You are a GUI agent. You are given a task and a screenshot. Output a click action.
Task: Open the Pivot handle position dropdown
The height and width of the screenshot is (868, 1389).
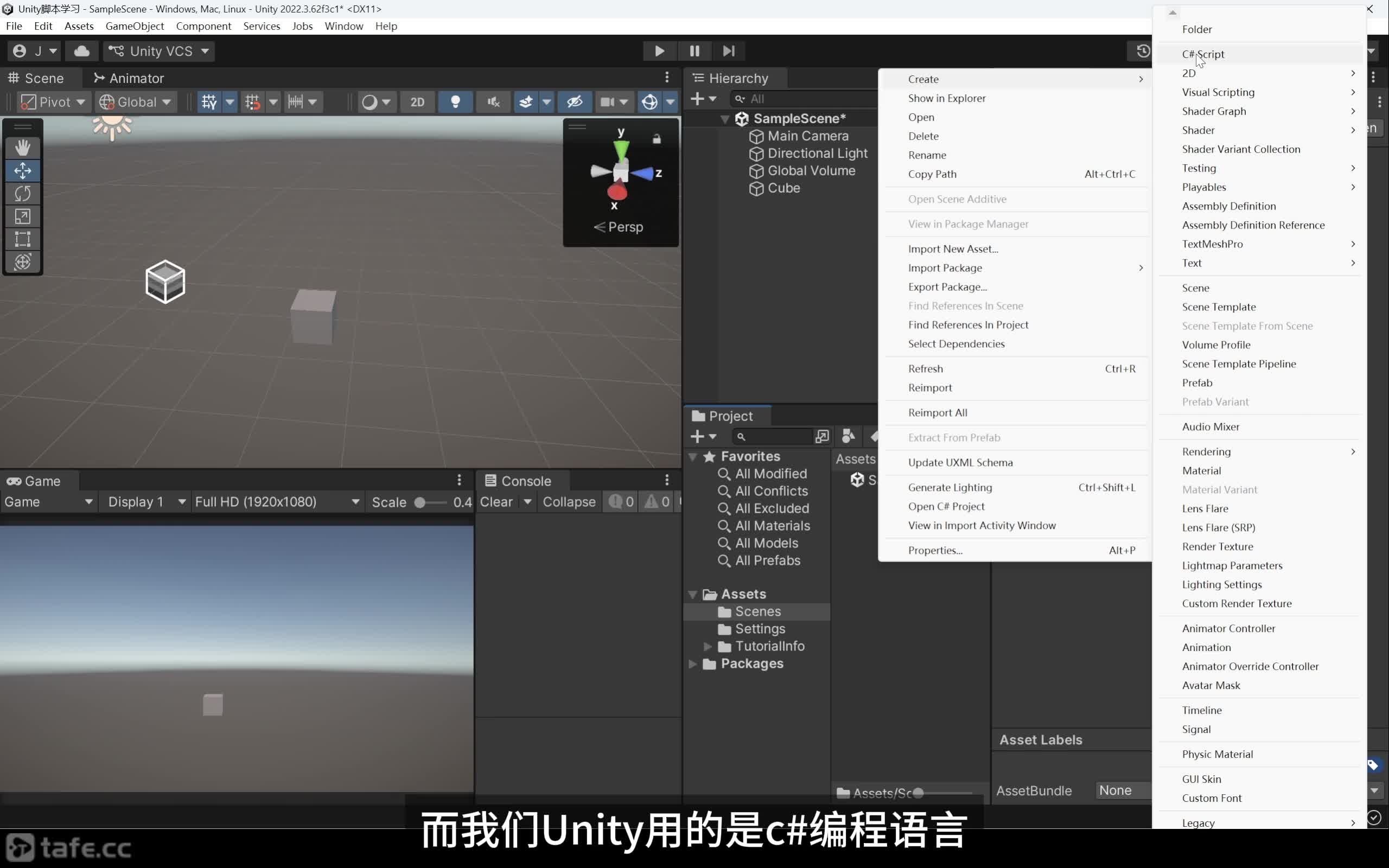point(53,102)
